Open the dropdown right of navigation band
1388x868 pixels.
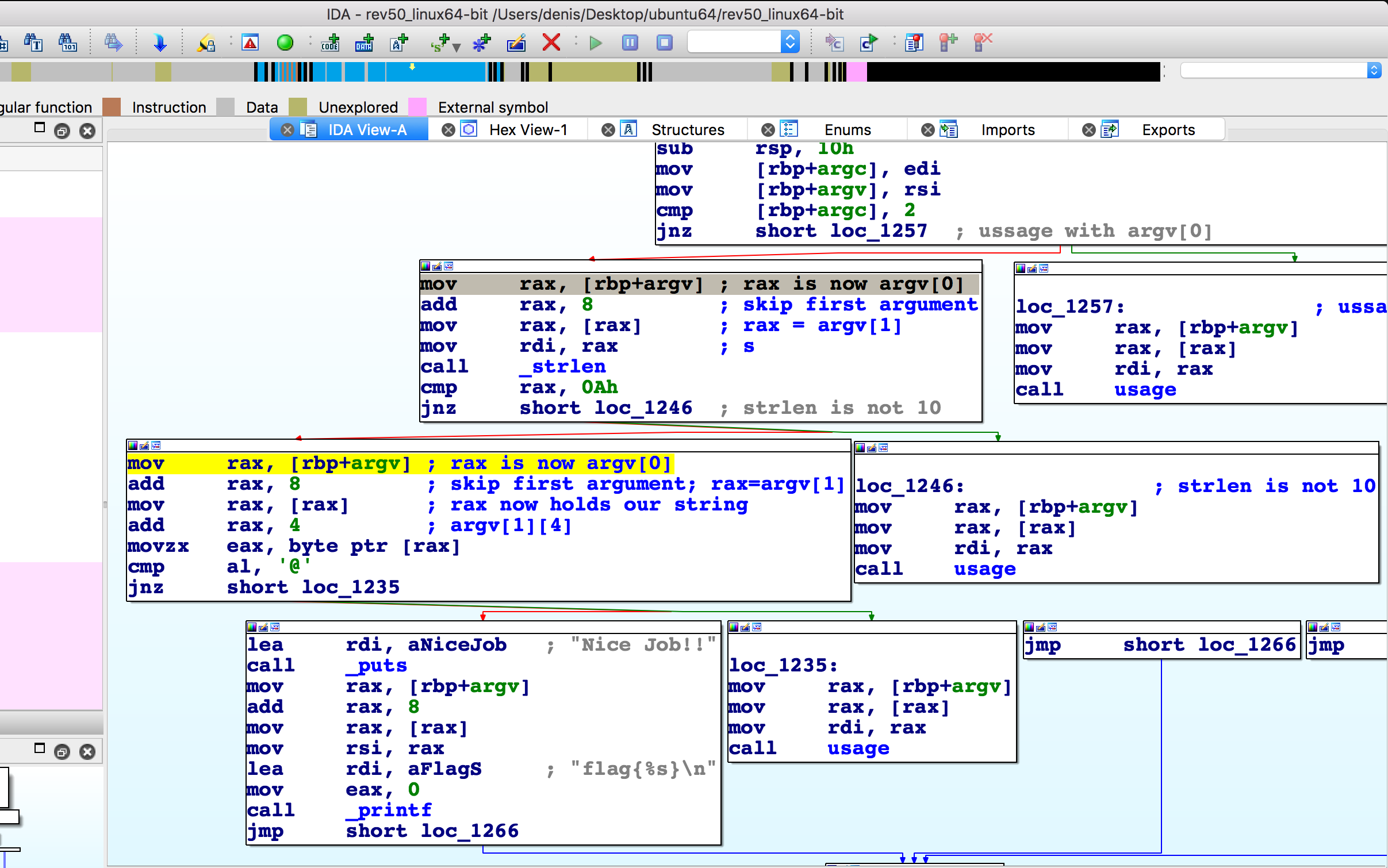click(1280, 71)
